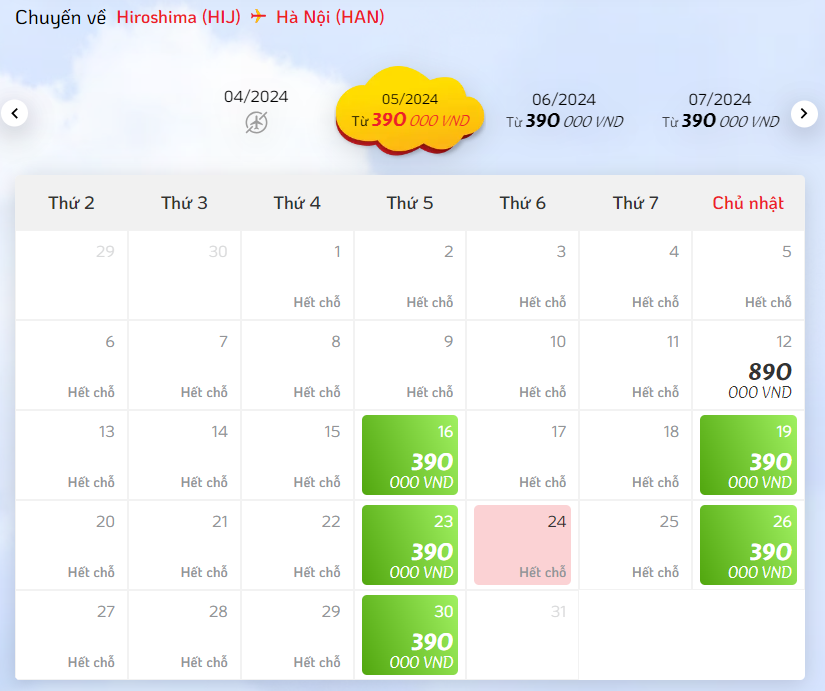Image resolution: width=825 pixels, height=691 pixels.
Task: Click the no-flight icon under 04/2024
Action: (256, 123)
